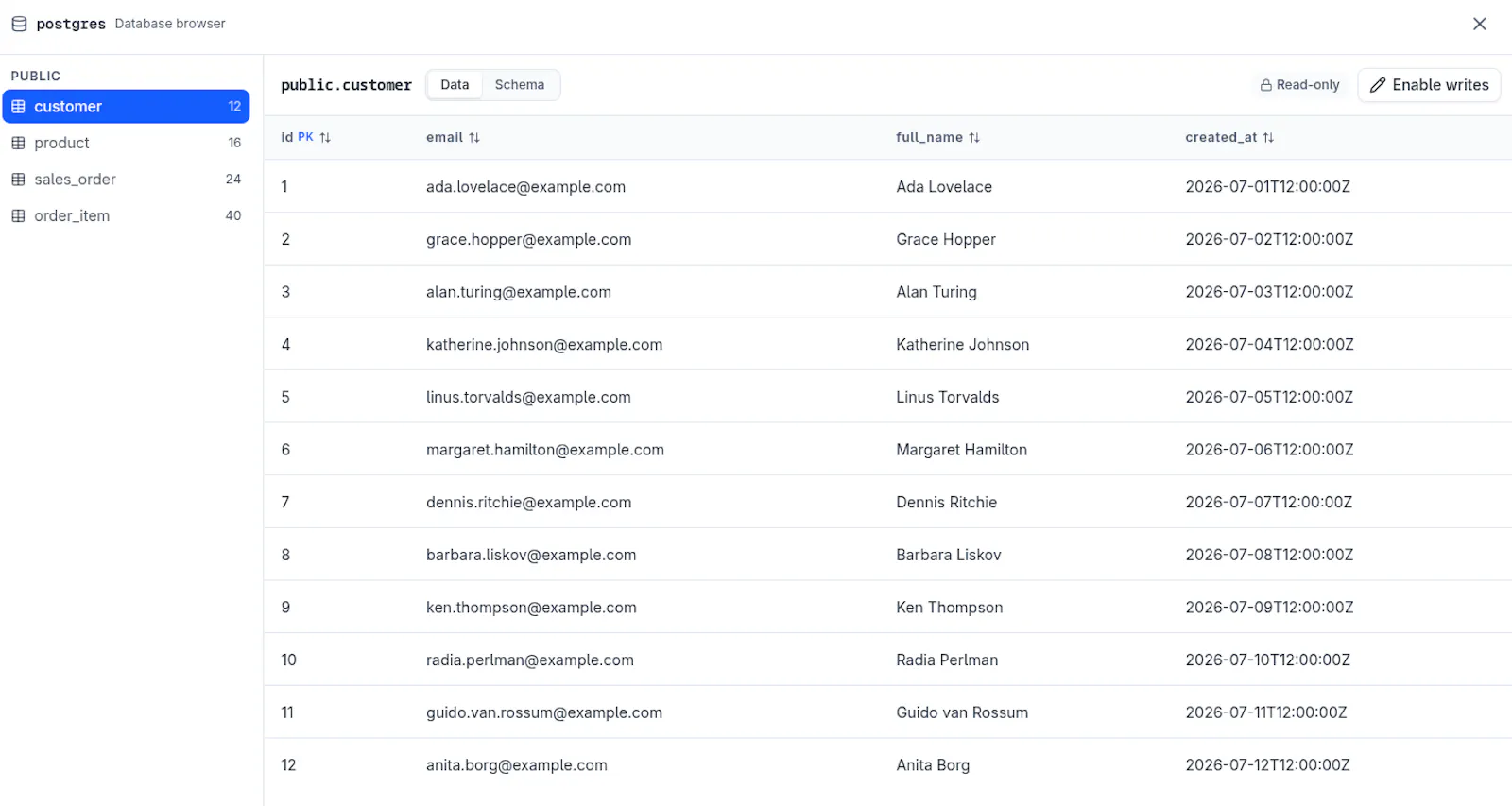
Task: Sort by id column arrows icon
Action: pyautogui.click(x=325, y=138)
